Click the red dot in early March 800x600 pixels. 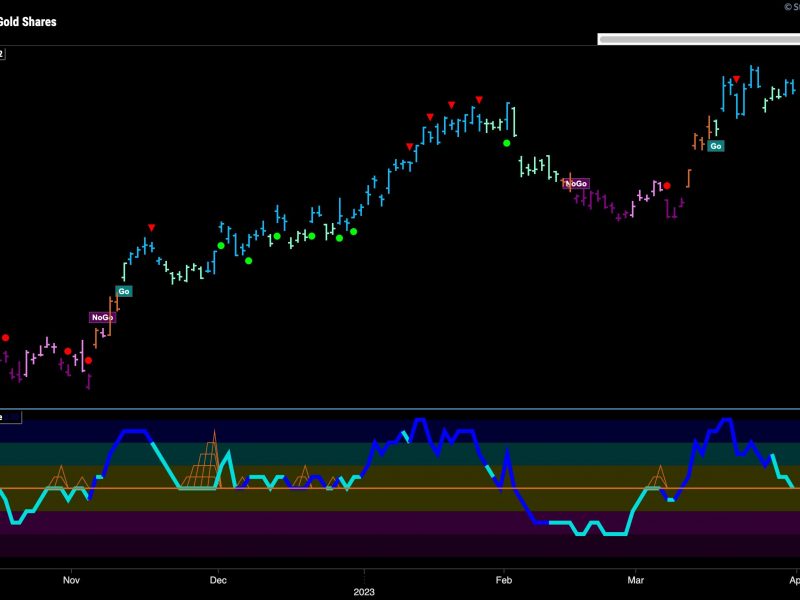(x=667, y=186)
